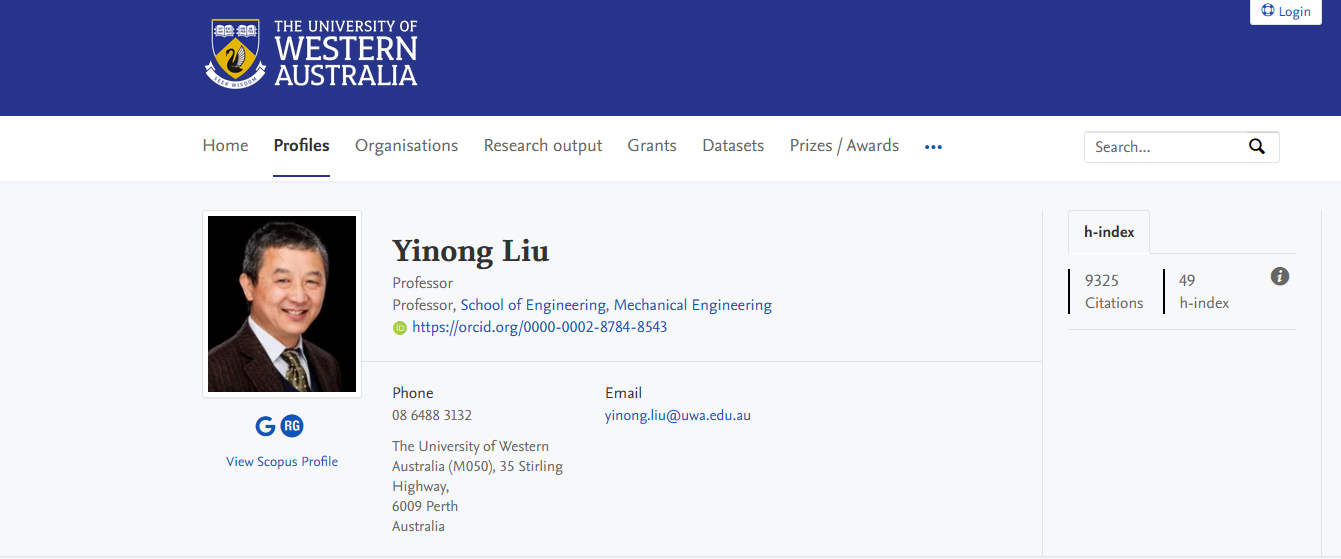Open the View Scopus Profile link
The image size is (1341, 559).
coord(282,462)
